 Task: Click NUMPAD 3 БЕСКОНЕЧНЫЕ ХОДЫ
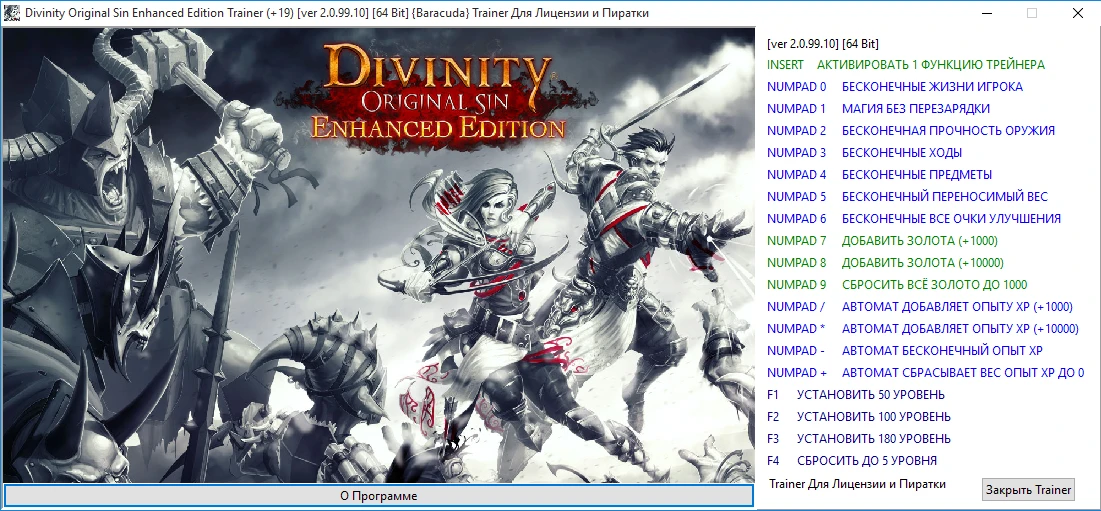(x=864, y=152)
